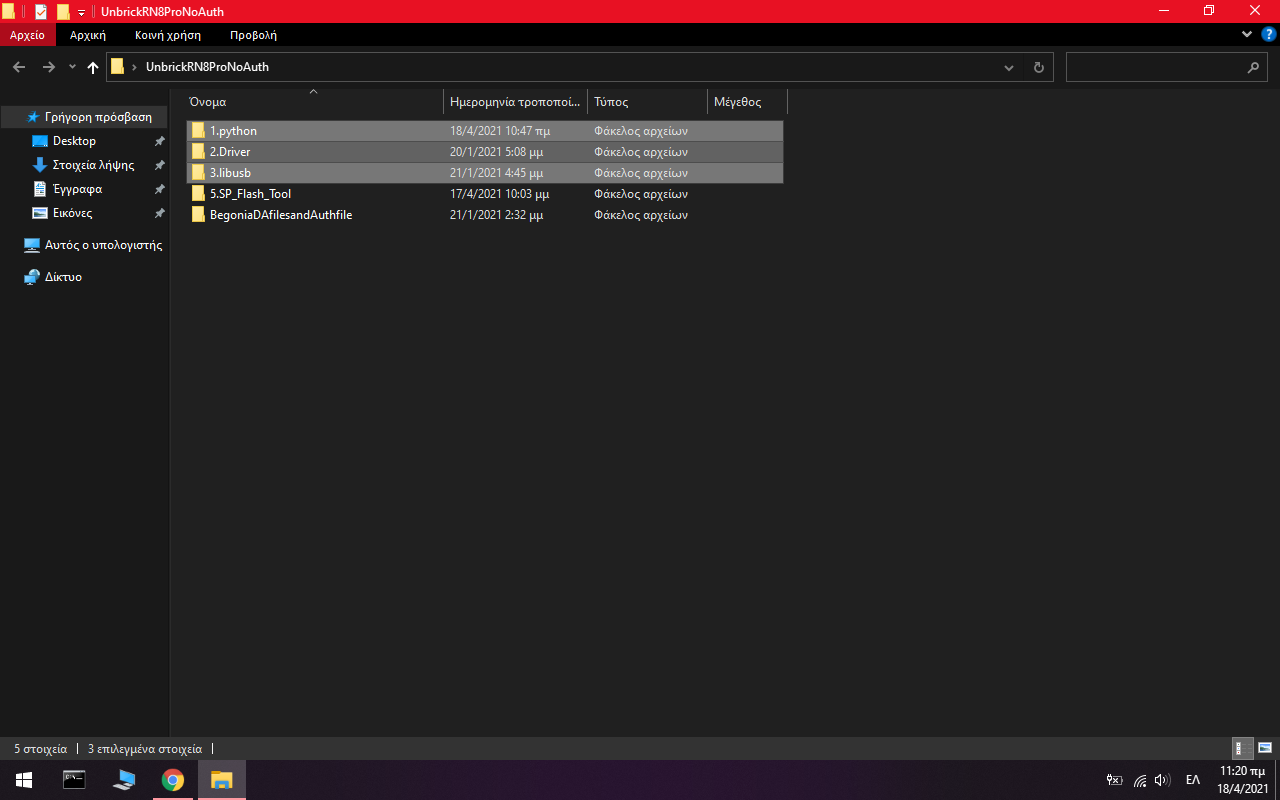The height and width of the screenshot is (800, 1280).
Task: Open the Αρχείο menu
Action: (27, 35)
